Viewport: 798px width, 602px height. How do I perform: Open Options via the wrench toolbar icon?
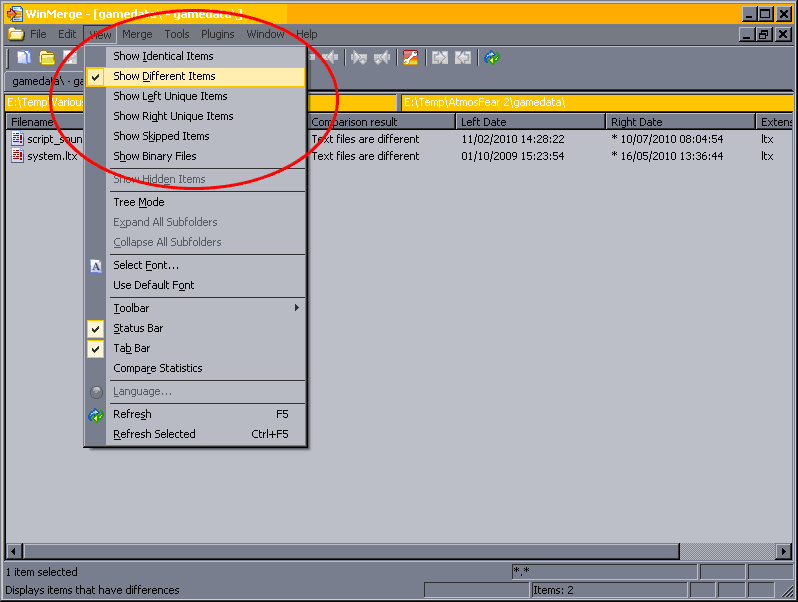pos(411,58)
